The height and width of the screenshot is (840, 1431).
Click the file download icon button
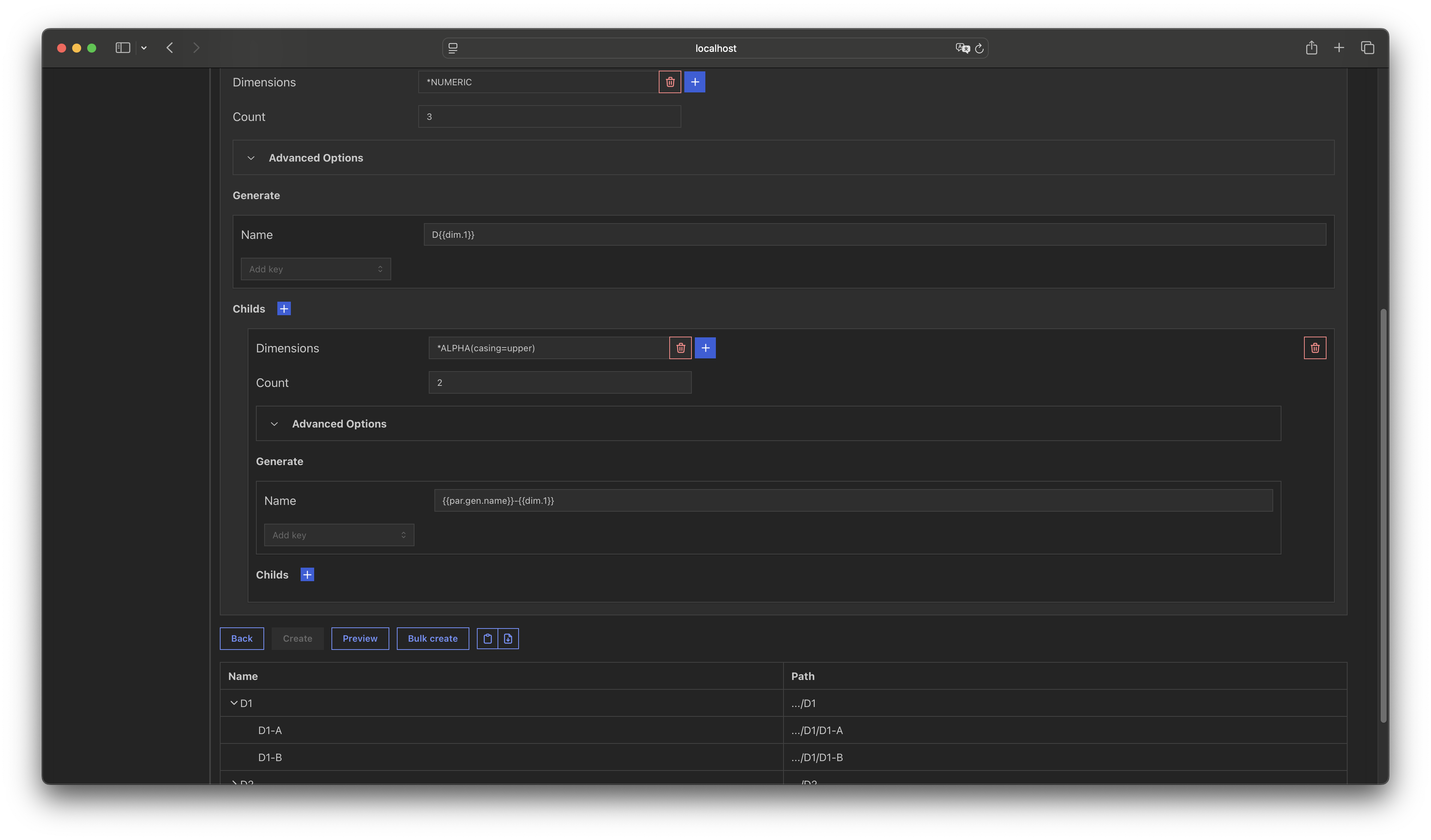click(x=508, y=639)
